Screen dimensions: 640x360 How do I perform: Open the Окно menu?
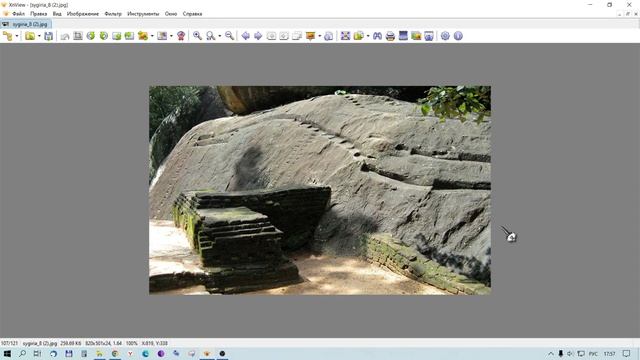[171, 14]
